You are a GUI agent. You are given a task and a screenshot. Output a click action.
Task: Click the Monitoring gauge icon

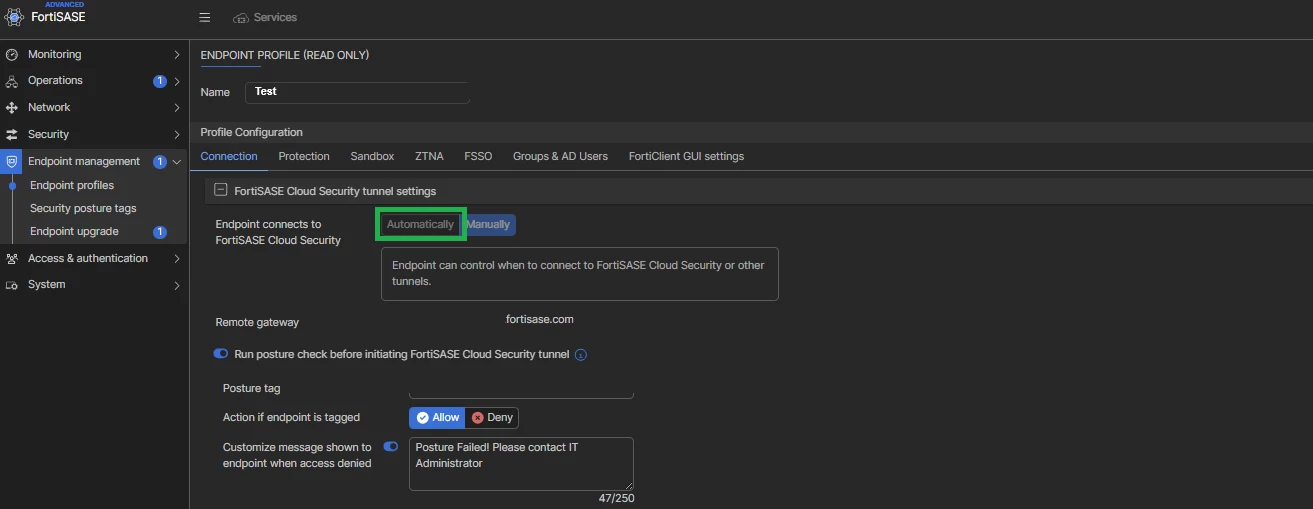(12, 54)
